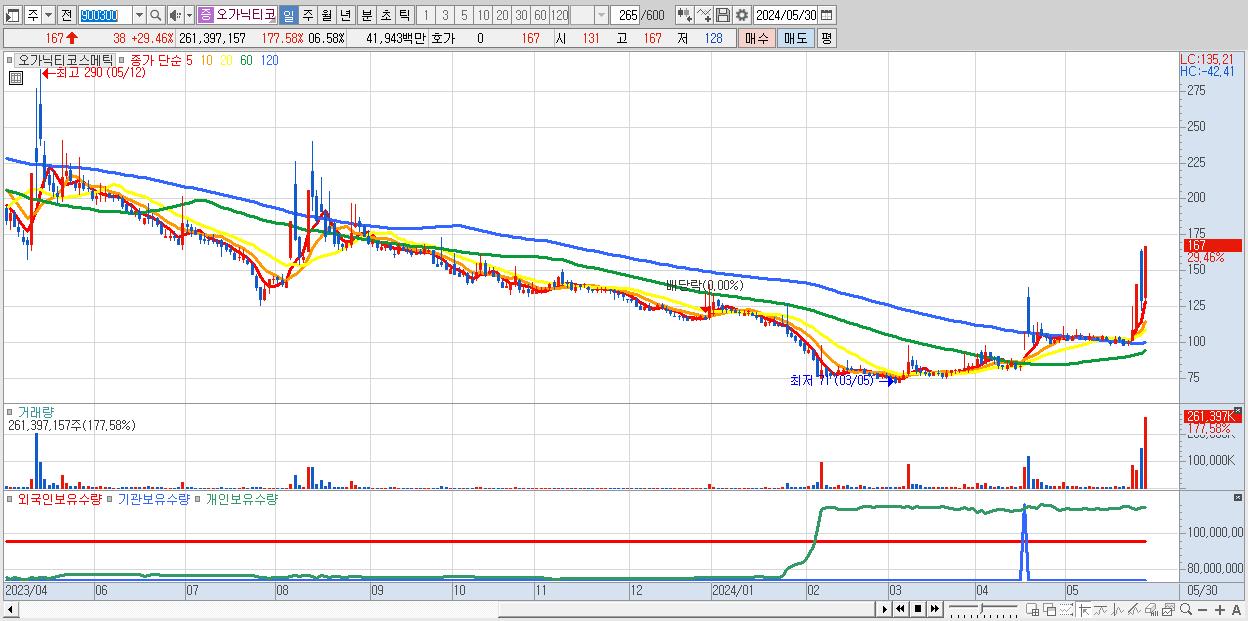Click the add indicator line icon

click(x=704, y=15)
